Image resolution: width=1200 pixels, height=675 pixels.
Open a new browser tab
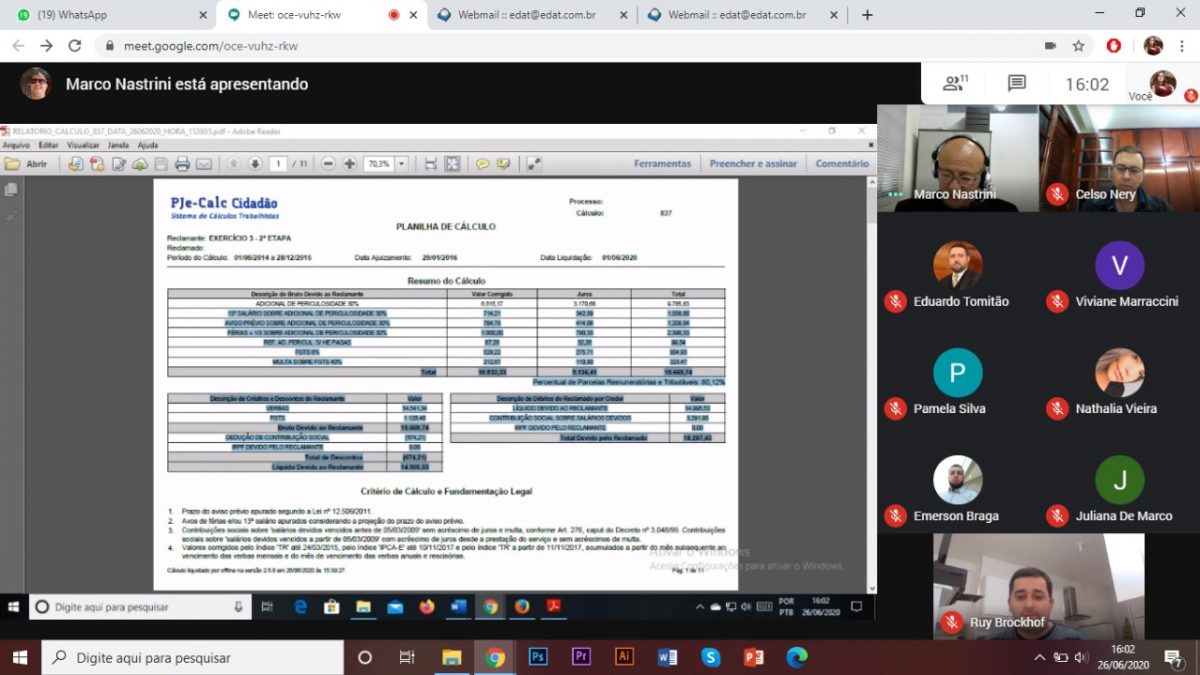[x=867, y=15]
